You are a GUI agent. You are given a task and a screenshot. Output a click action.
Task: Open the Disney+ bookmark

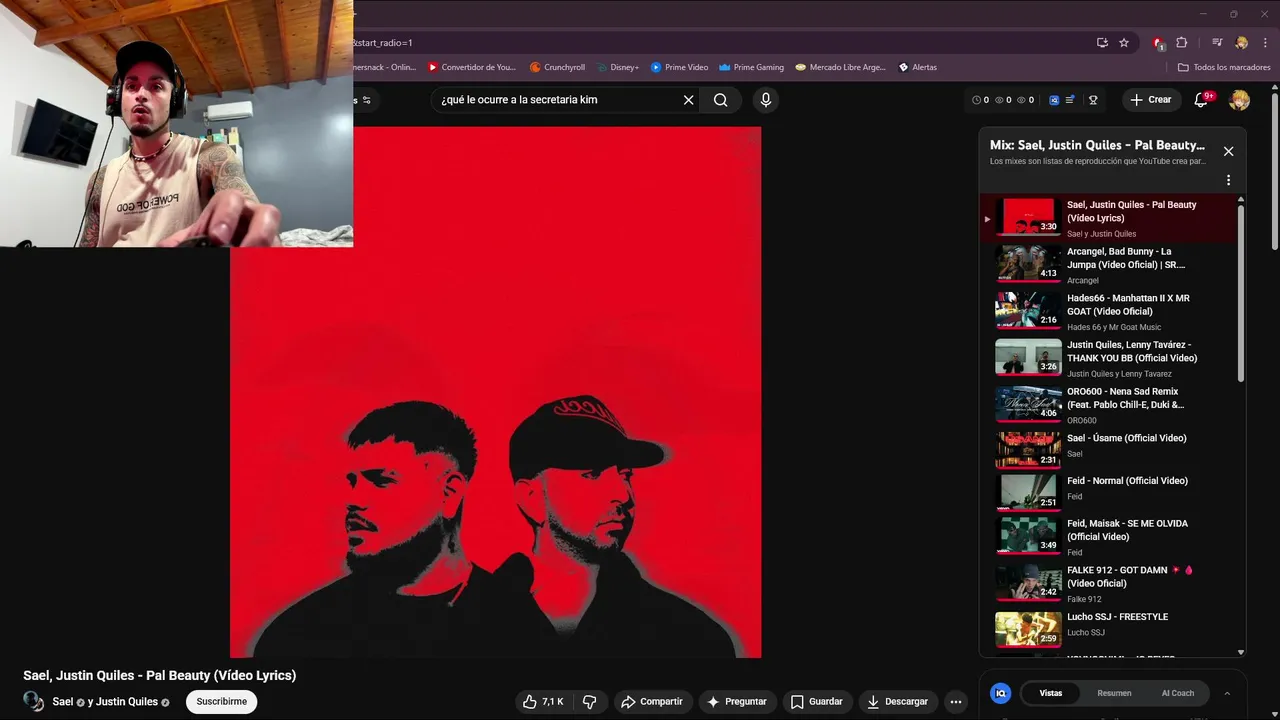click(x=617, y=67)
